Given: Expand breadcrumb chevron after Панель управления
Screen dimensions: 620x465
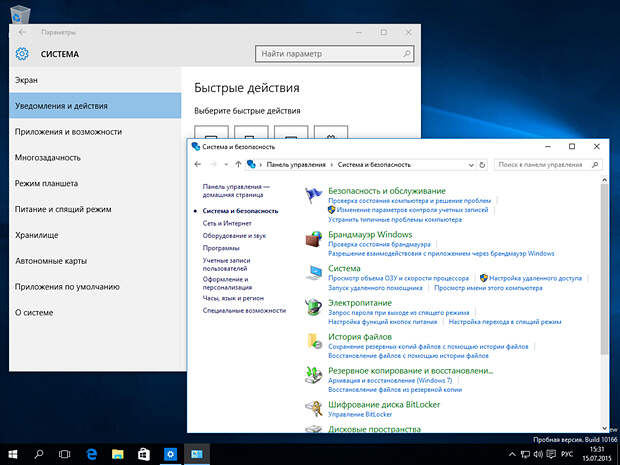Looking at the screenshot, I should [x=332, y=164].
